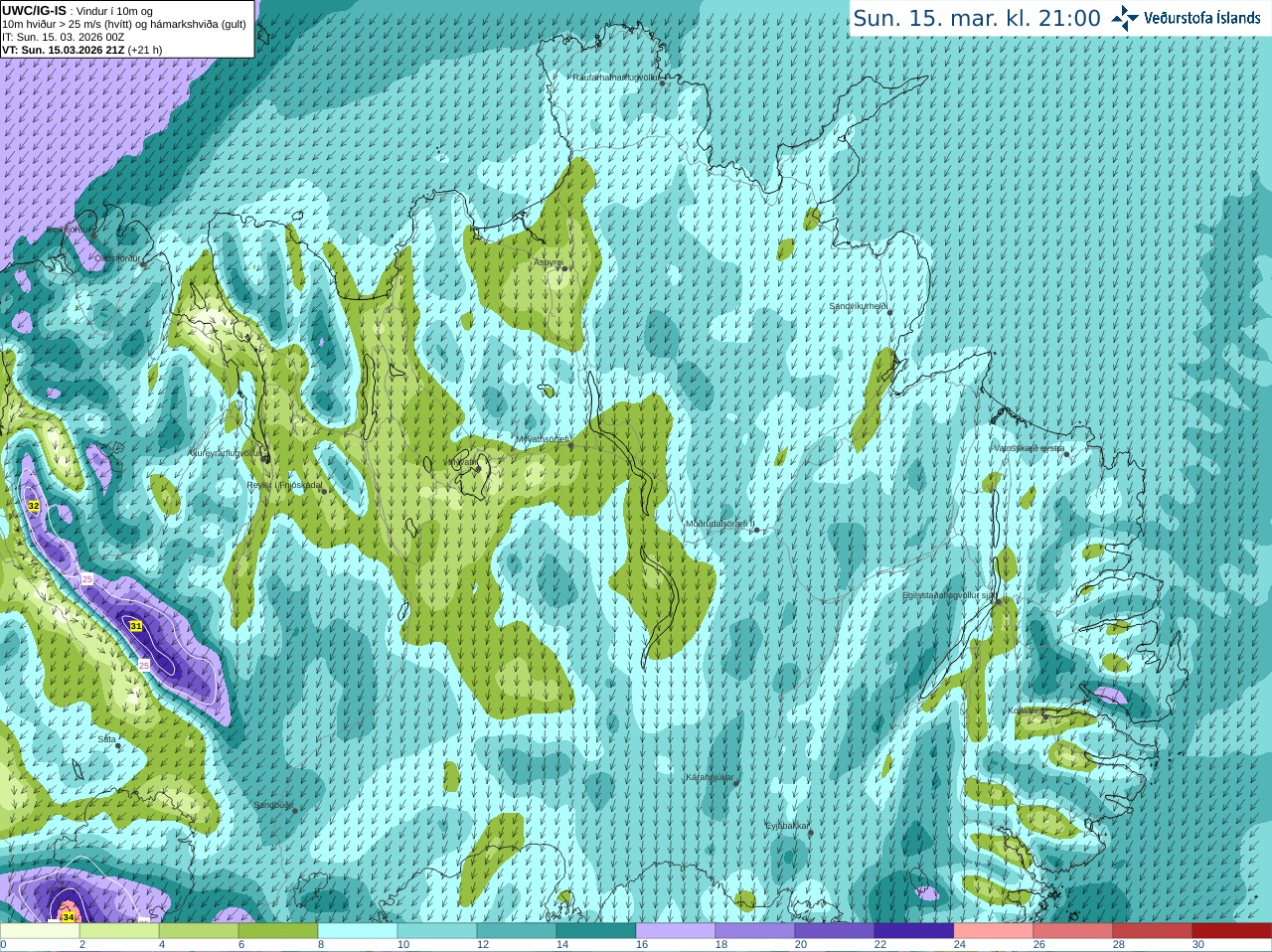Image resolution: width=1272 pixels, height=952 pixels.
Task: Click the Sandbúðir station dot
Action: (295, 810)
